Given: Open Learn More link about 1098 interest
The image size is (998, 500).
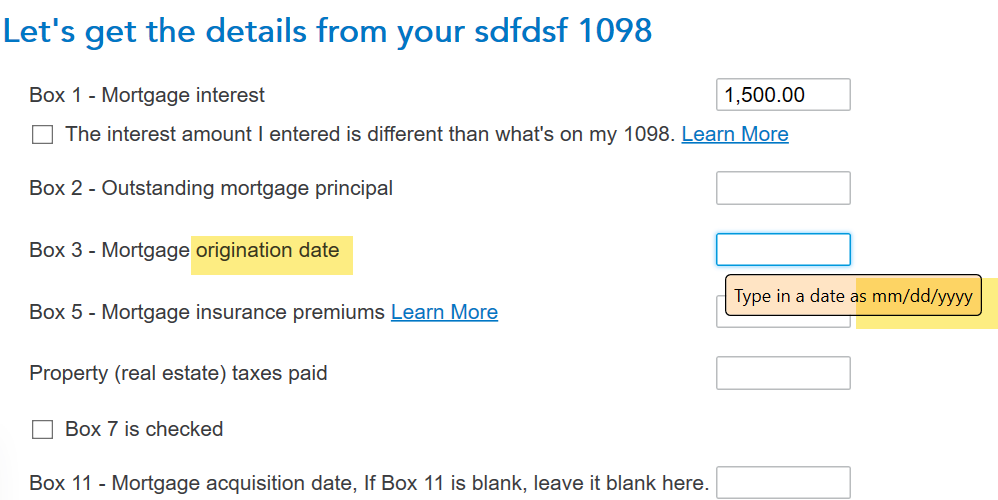Looking at the screenshot, I should [734, 134].
